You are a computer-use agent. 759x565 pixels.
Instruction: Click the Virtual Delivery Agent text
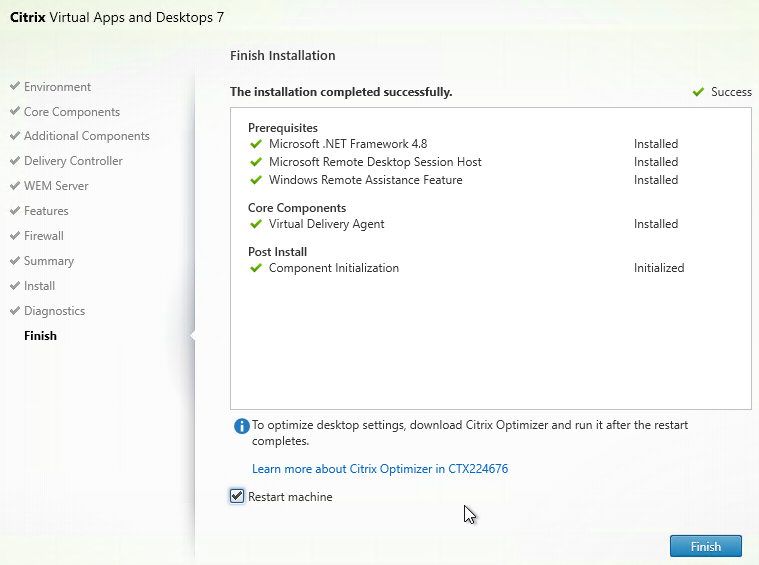point(327,224)
